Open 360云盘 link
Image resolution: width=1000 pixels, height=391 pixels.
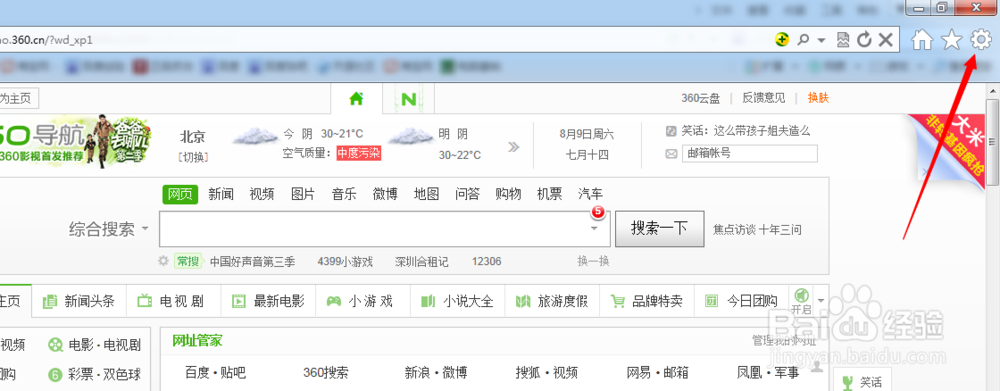[x=700, y=98]
